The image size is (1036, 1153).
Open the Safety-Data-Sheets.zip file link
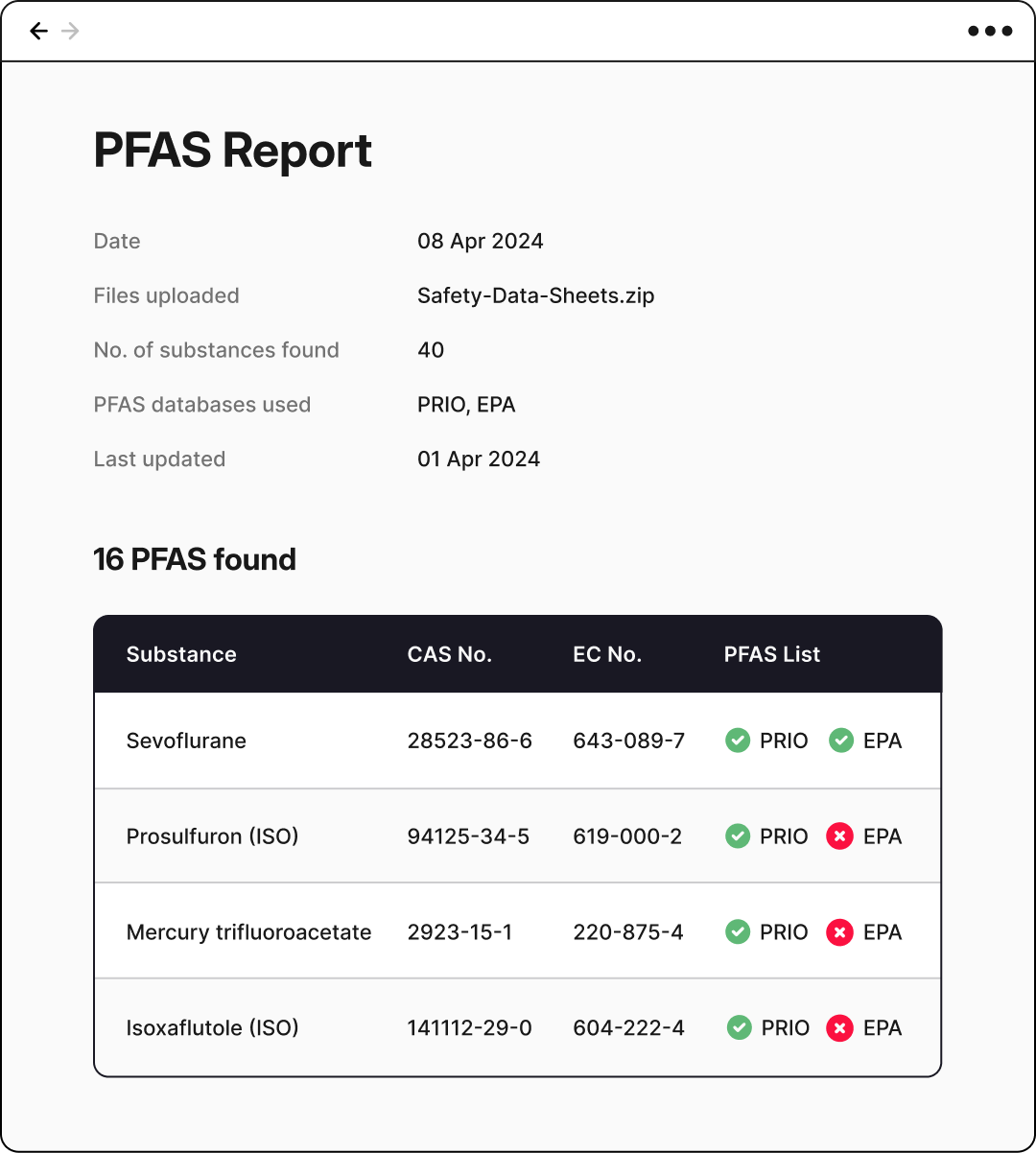tap(535, 295)
